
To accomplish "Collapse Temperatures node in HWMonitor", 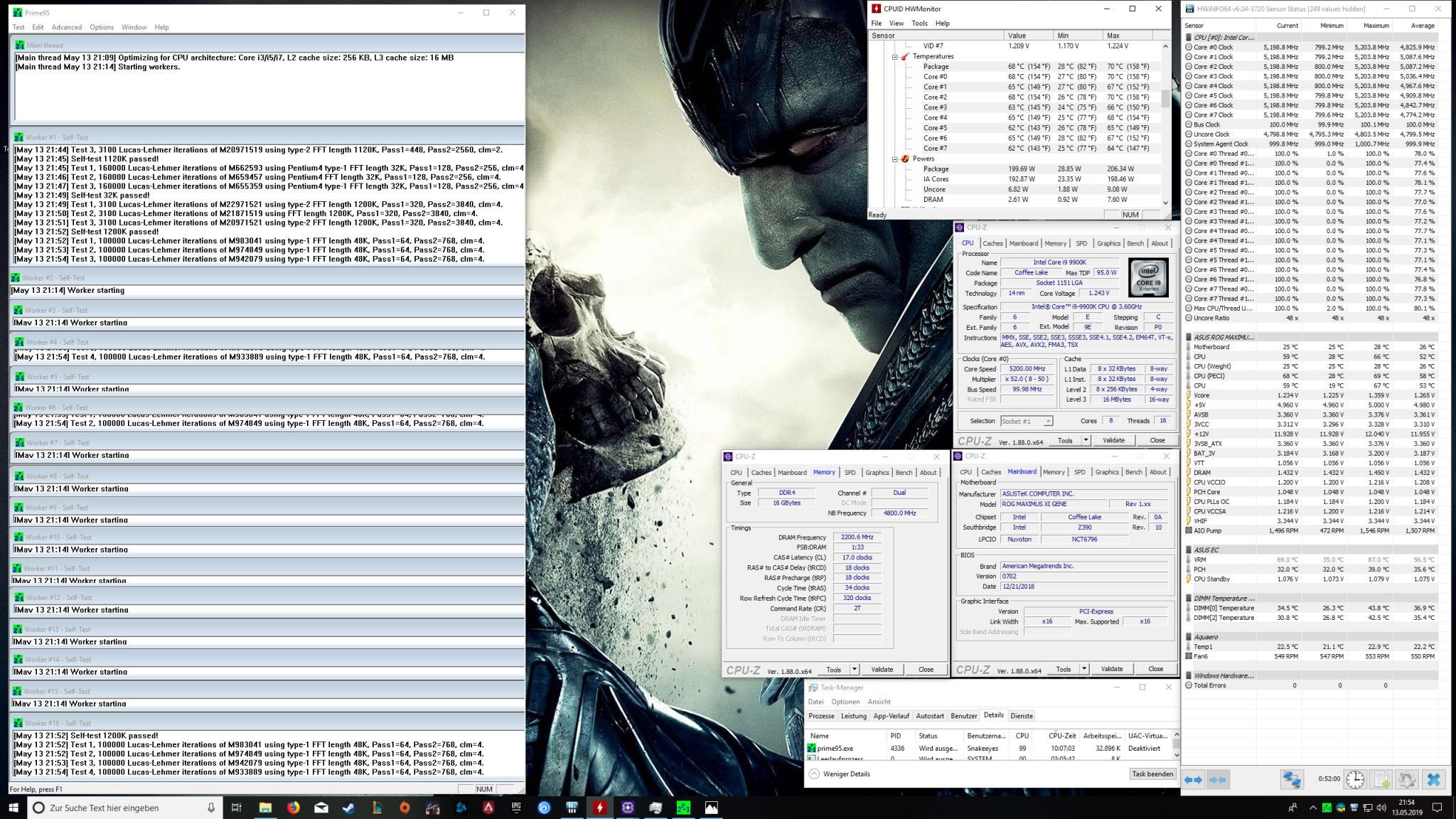I will [x=895, y=56].
